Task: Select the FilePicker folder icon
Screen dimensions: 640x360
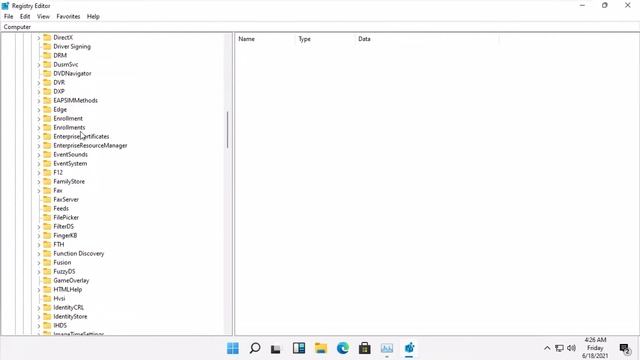Action: click(47, 217)
